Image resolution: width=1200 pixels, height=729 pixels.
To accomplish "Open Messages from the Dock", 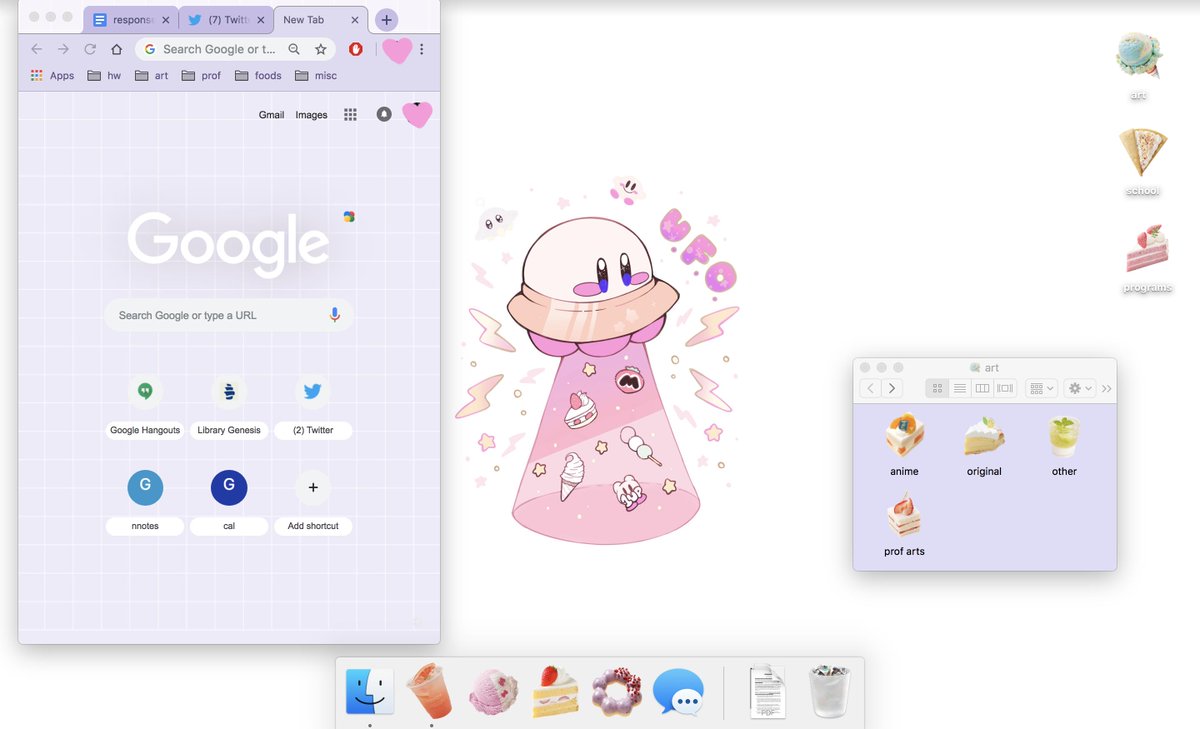I will (x=678, y=691).
